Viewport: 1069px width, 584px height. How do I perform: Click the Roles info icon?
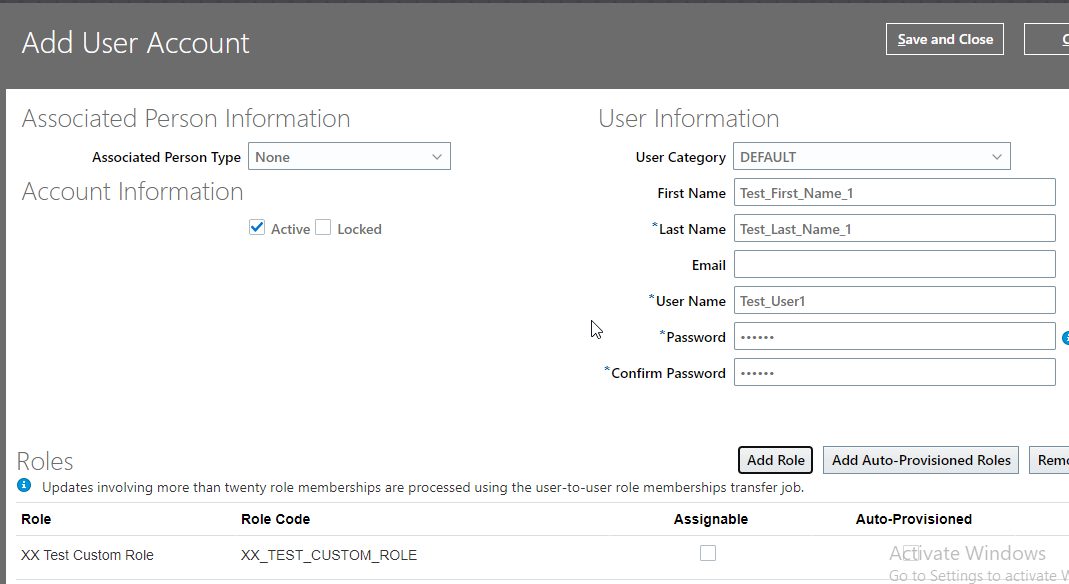coord(24,485)
